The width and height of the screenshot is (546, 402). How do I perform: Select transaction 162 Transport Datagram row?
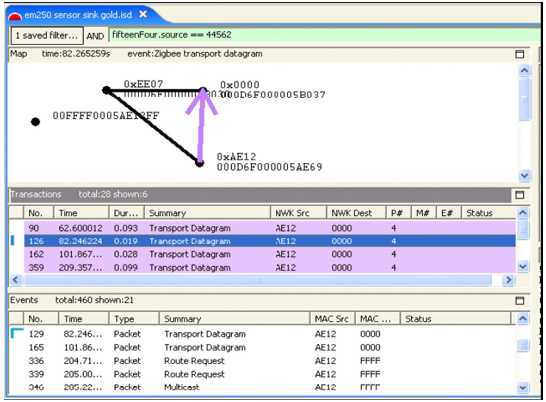click(x=270, y=254)
